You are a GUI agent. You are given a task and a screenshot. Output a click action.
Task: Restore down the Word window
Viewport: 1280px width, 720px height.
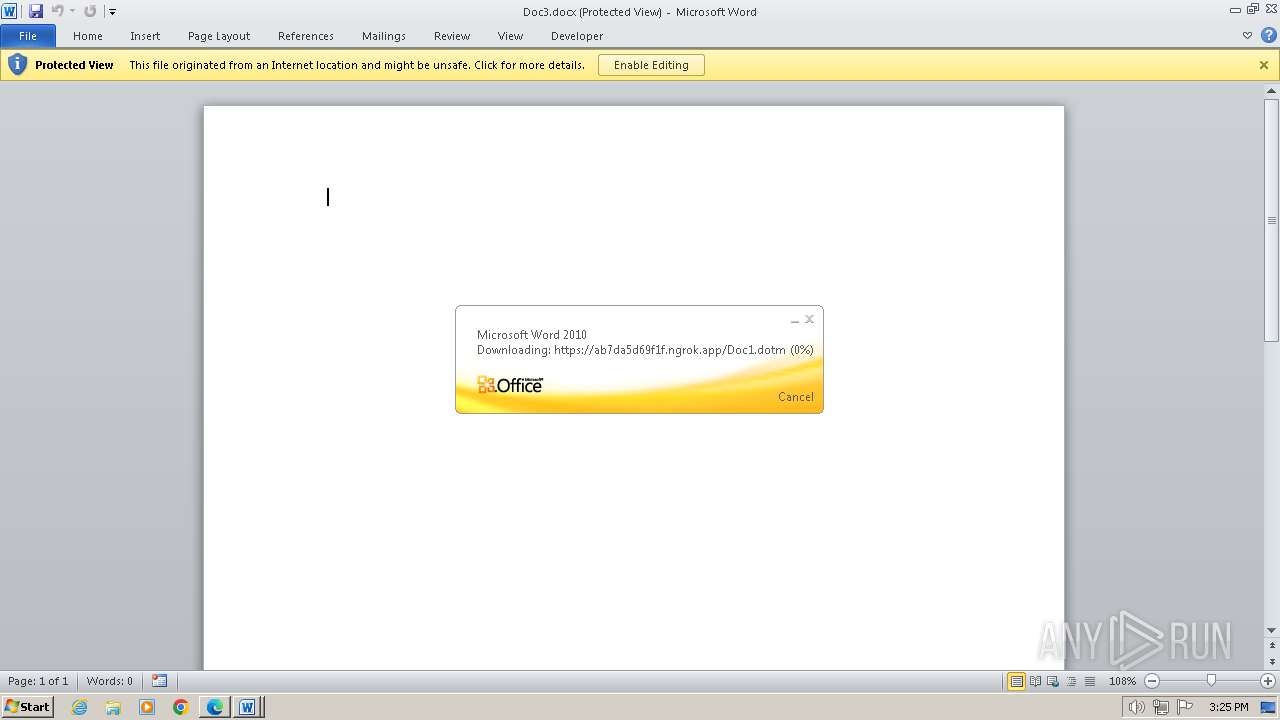pyautogui.click(x=1253, y=9)
